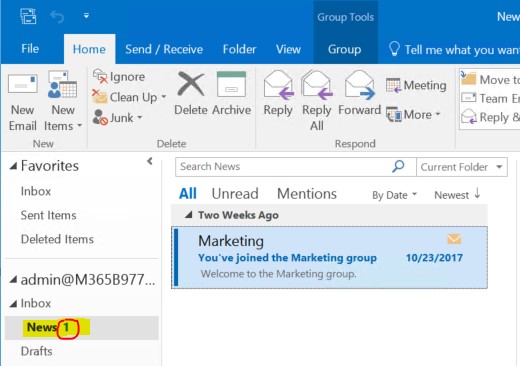Collapse the account's Inbox folder triangle
This screenshot has width=520, height=366.
(13, 304)
